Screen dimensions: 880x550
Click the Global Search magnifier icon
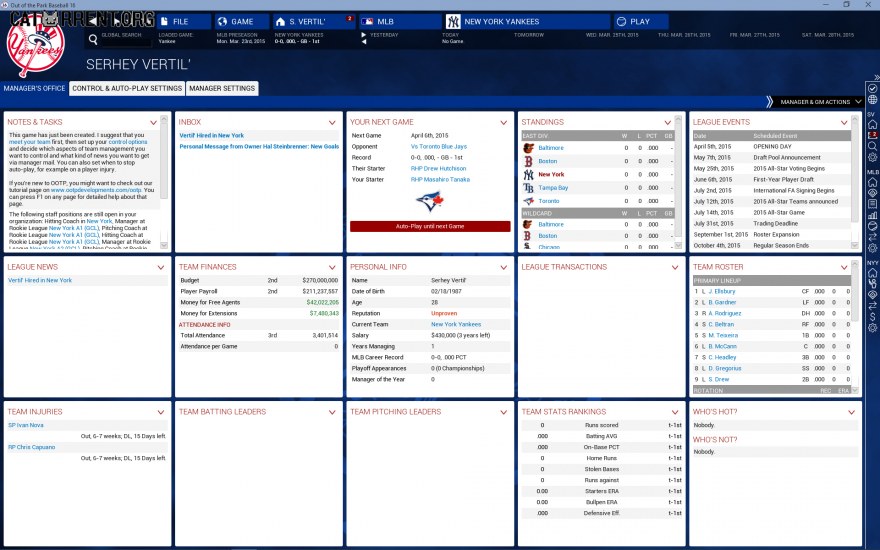(93, 39)
